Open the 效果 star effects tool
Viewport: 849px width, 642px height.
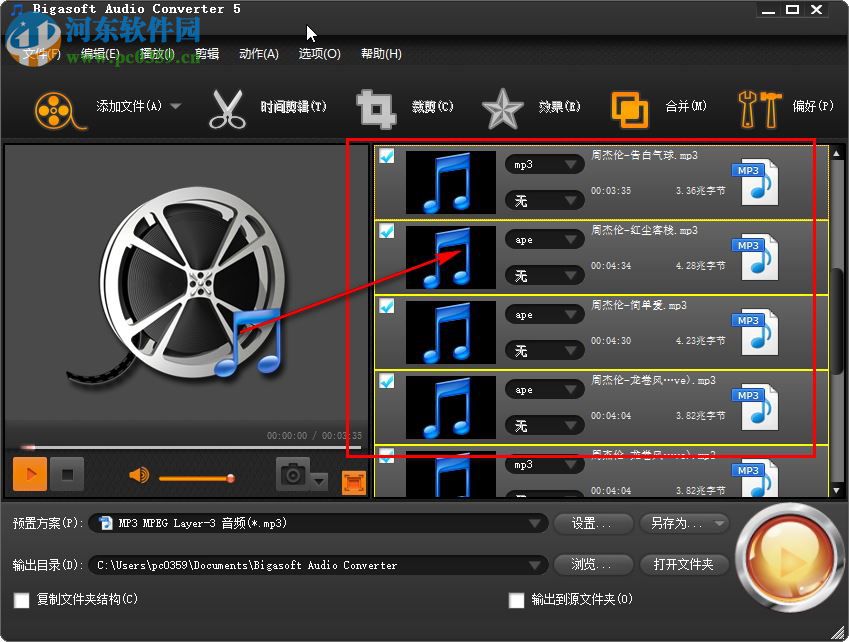pyautogui.click(x=502, y=107)
